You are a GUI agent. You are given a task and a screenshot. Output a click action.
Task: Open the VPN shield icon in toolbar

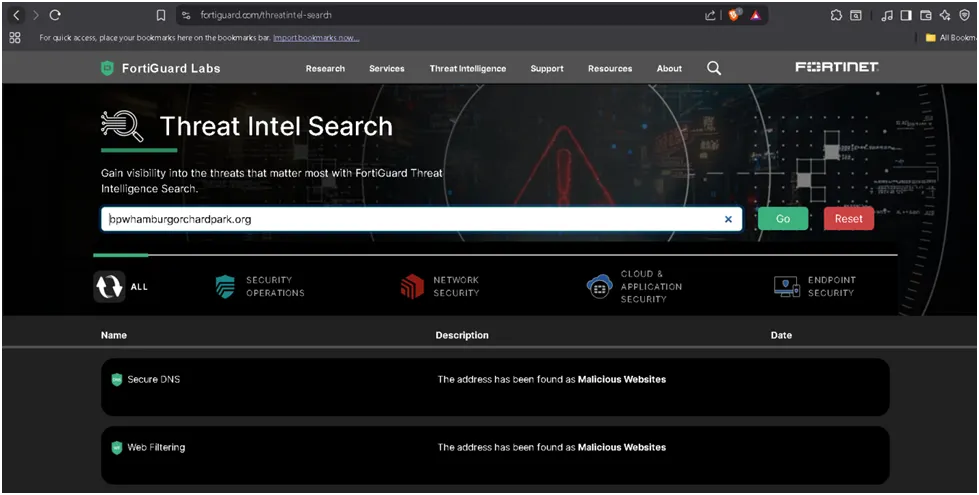(965, 16)
